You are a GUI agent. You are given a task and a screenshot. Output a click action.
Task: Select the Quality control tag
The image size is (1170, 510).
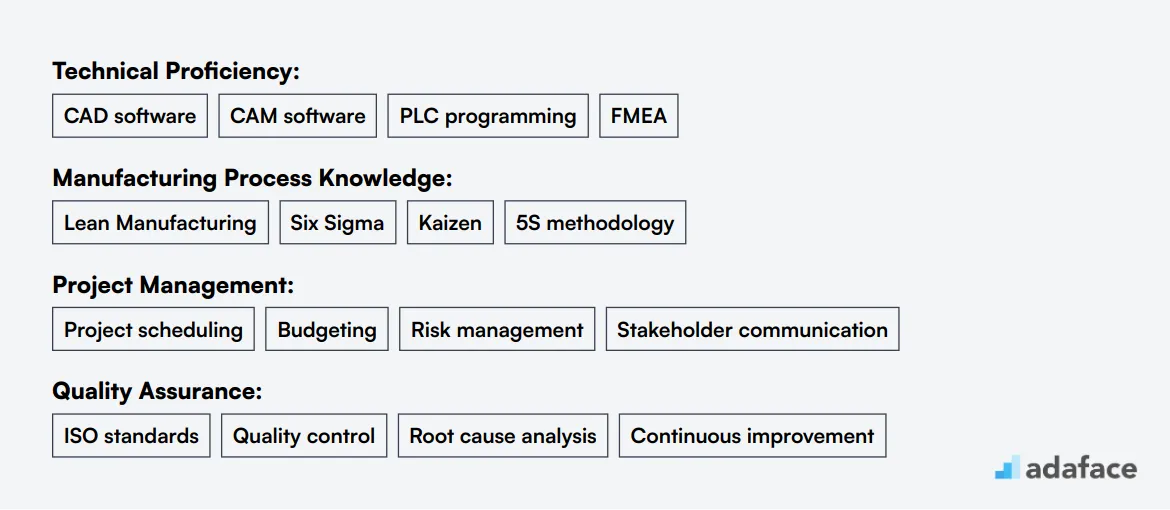[304, 436]
